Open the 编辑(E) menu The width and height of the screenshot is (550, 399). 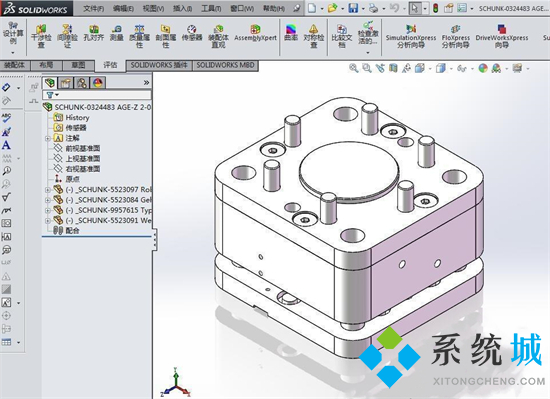(x=123, y=8)
